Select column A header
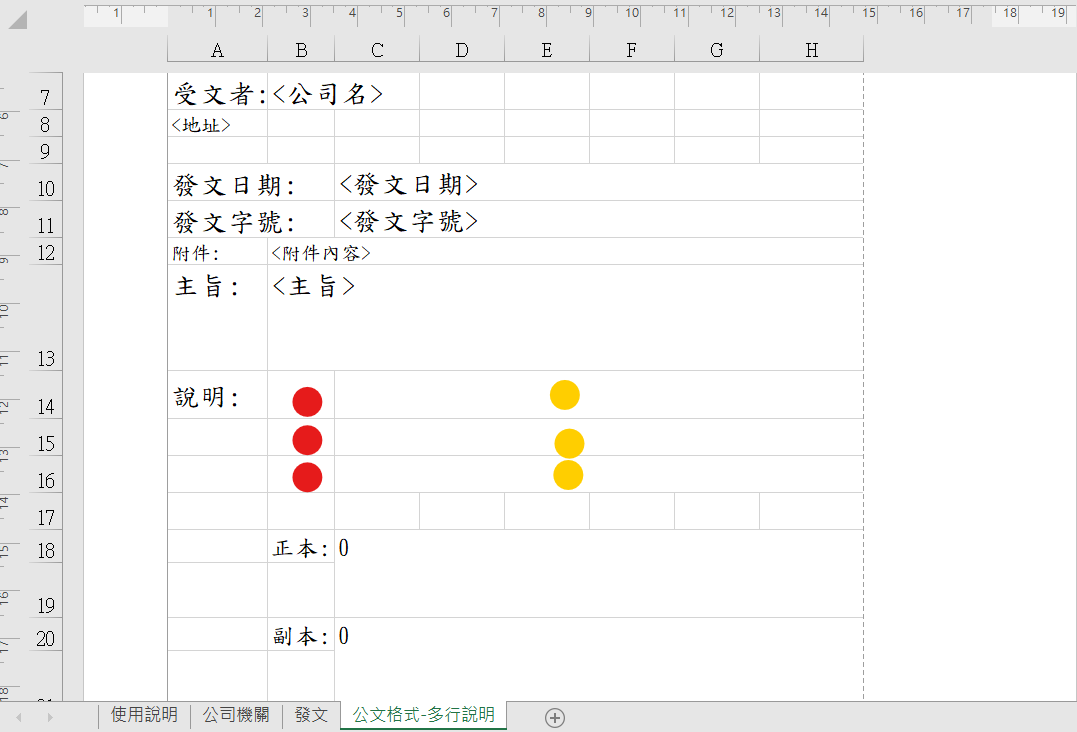This screenshot has height=732, width=1077. (x=217, y=50)
